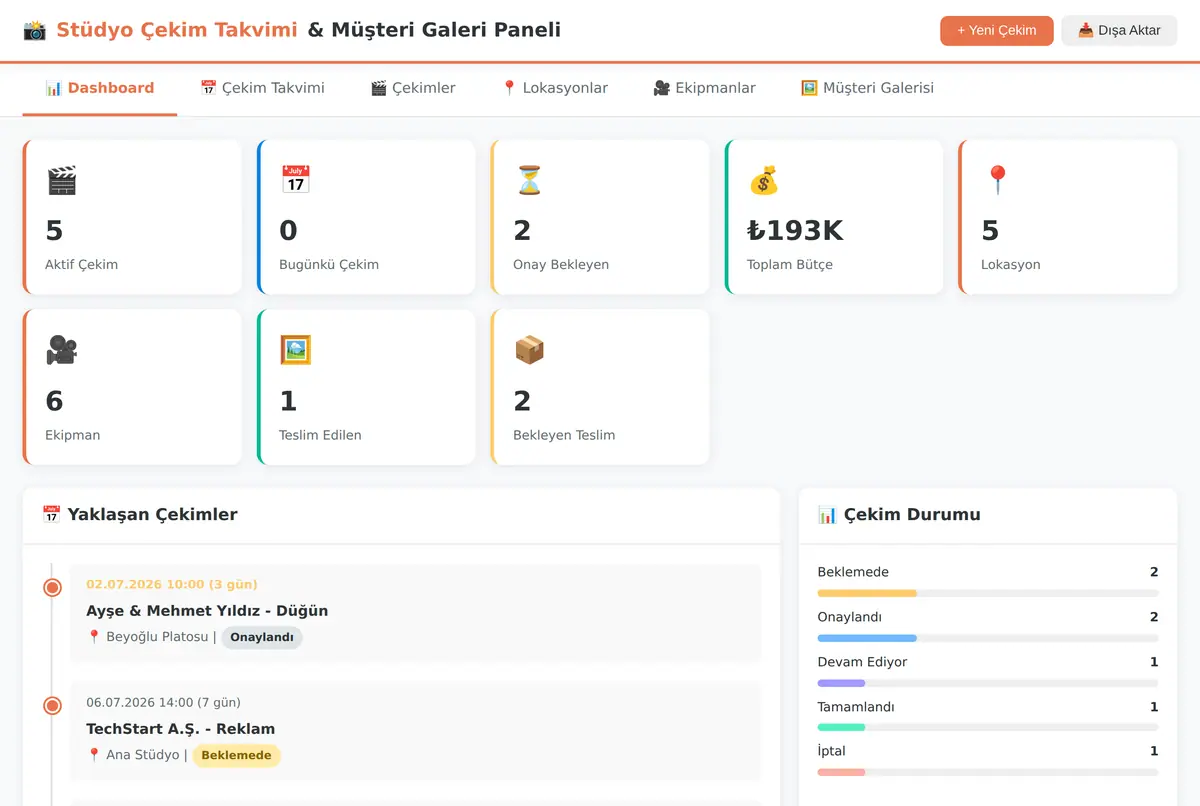Viewport: 1200px width, 806px height.
Task: Open the Ekipmanlar tab
Action: click(704, 88)
